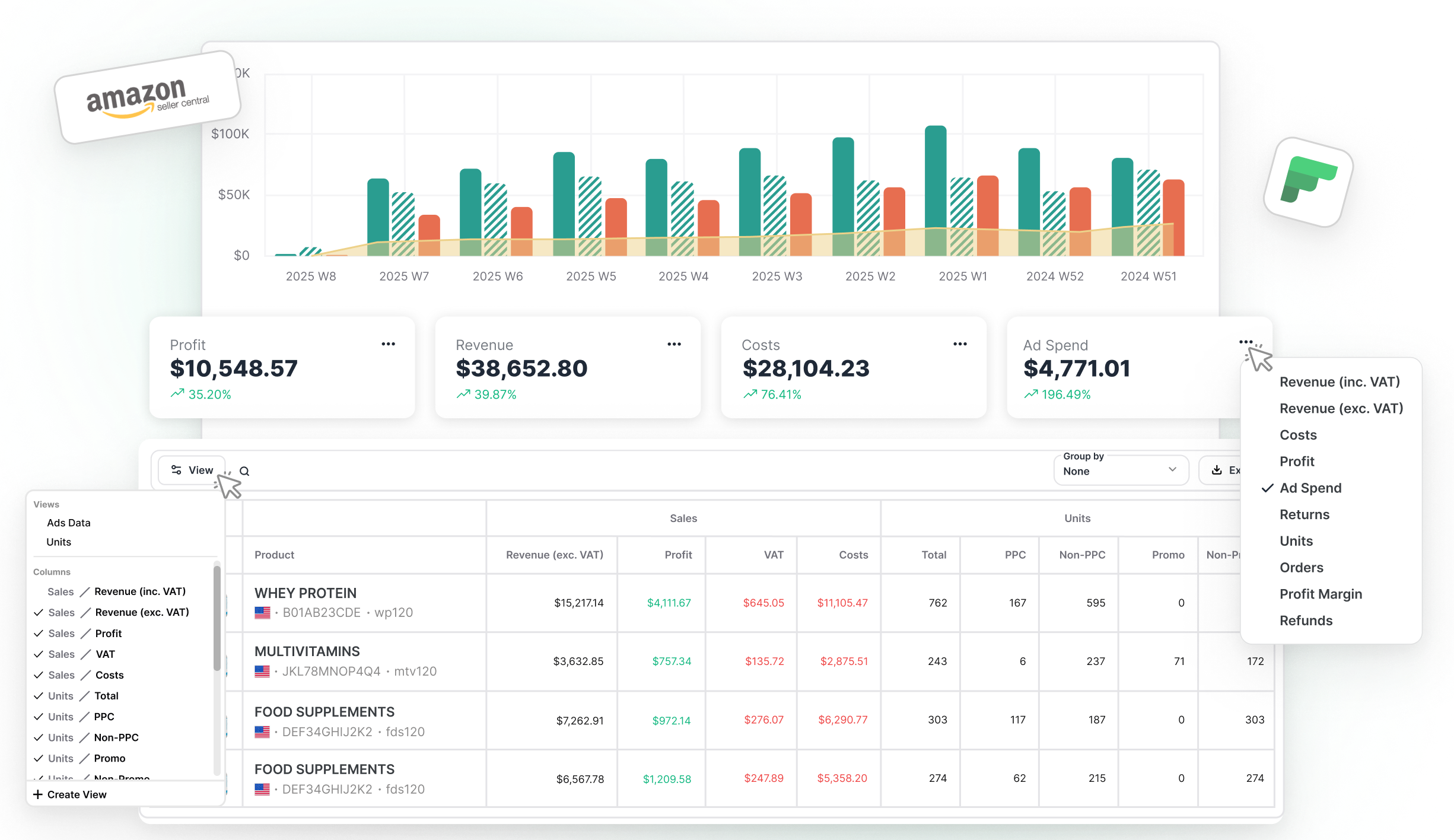Click the 2025 W1 solid teal bar
Image resolution: width=1454 pixels, height=840 pixels.
tap(936, 190)
